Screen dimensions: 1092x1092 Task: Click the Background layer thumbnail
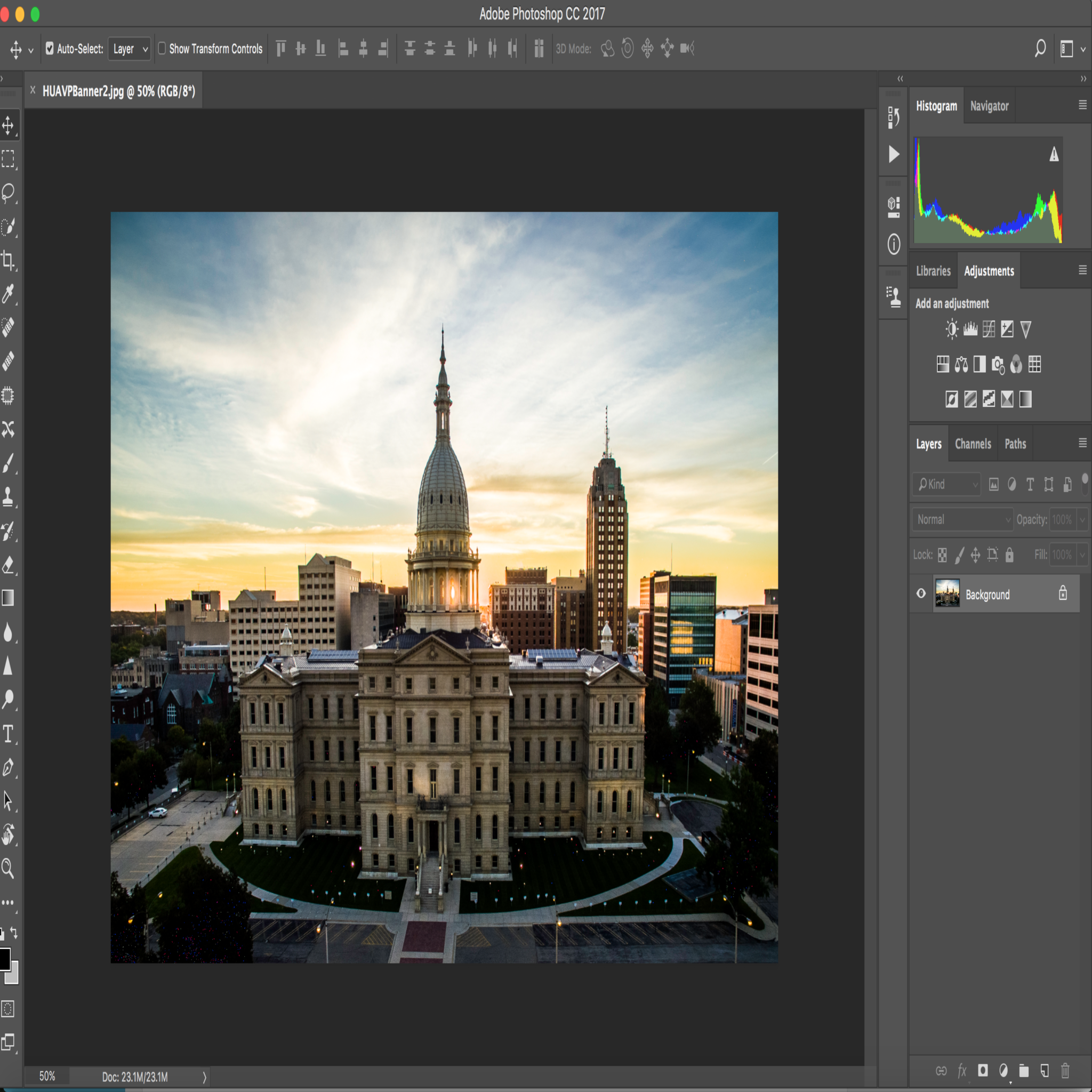click(x=948, y=593)
